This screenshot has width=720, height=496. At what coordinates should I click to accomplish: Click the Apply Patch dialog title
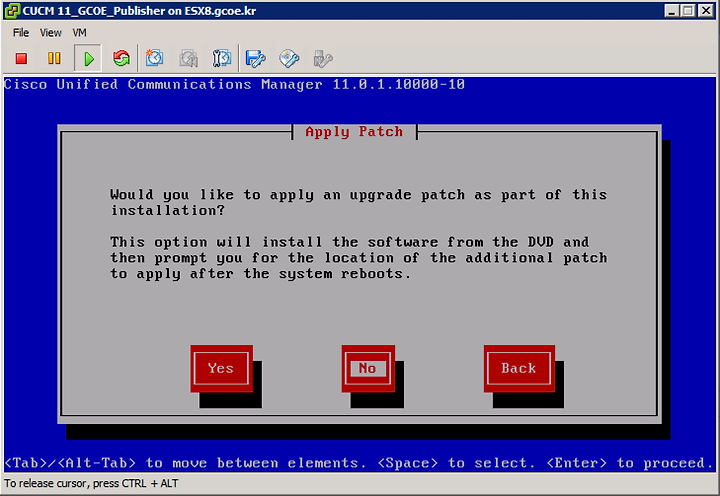(354, 132)
